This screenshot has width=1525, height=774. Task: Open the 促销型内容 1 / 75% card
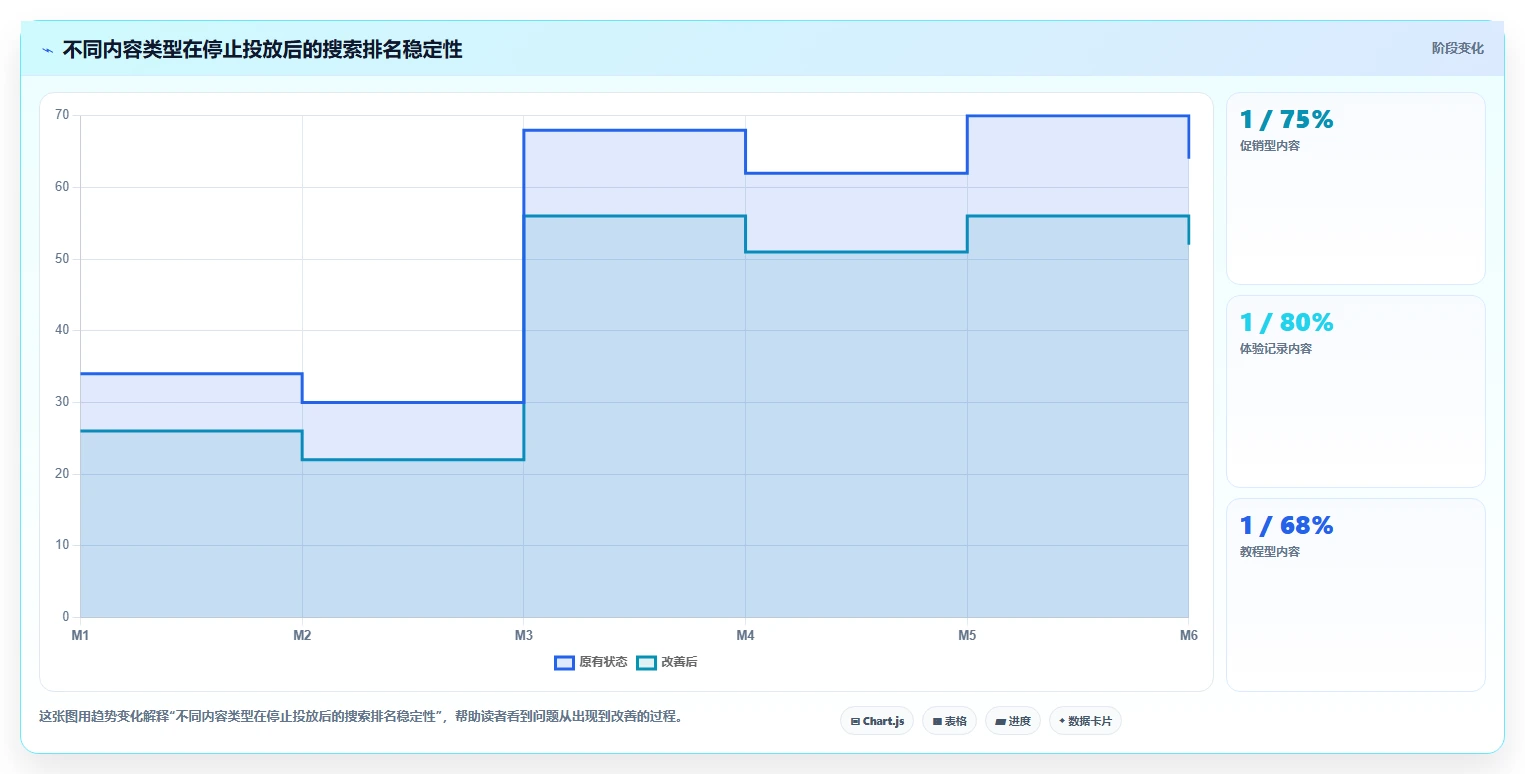coord(1356,189)
